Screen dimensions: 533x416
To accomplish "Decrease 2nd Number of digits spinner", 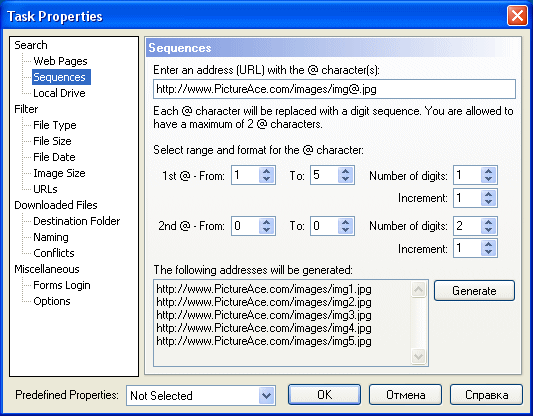I will (488, 230).
